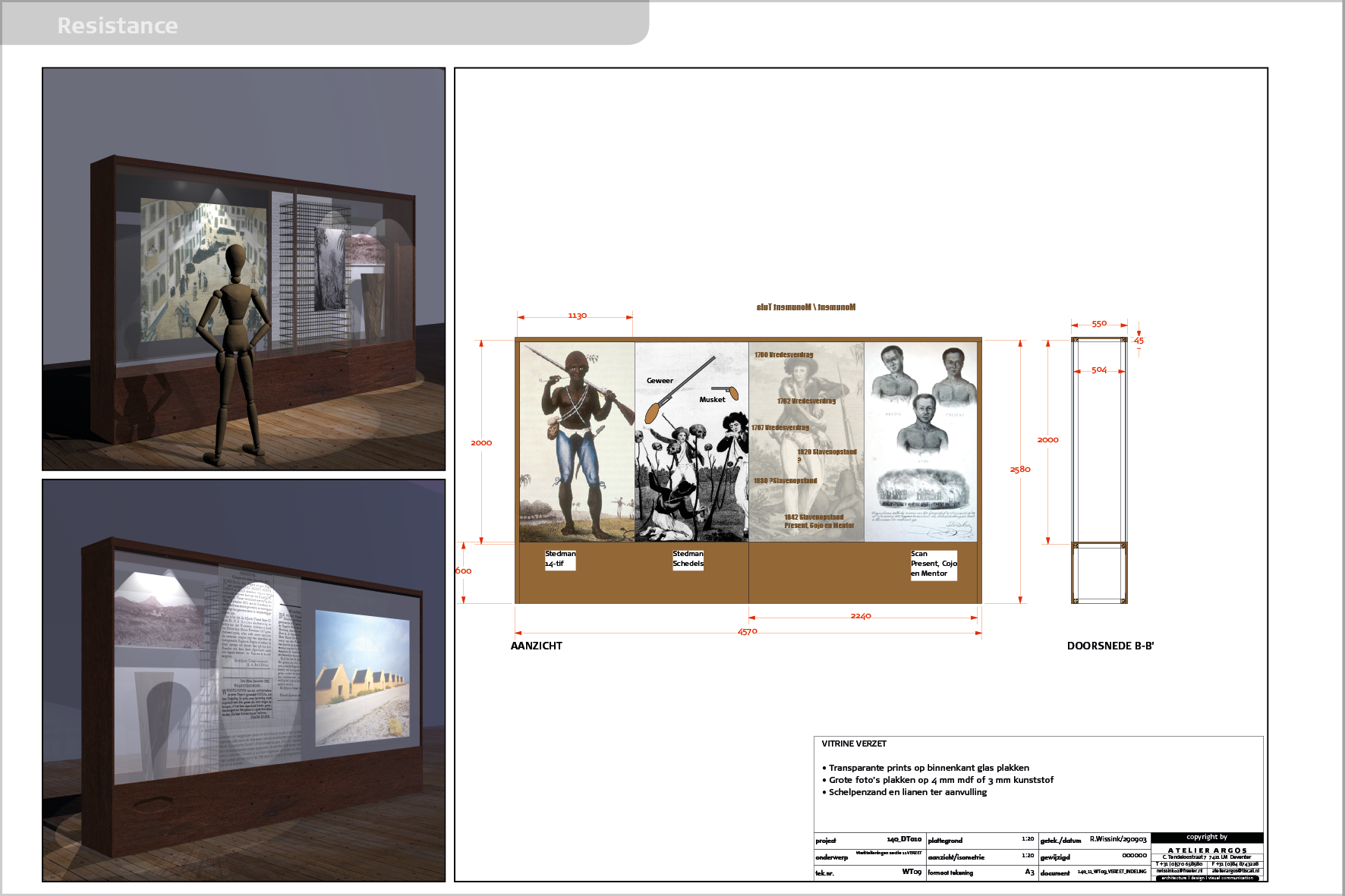Click drawing number WT09
The width and height of the screenshot is (1345, 896).
pos(912,872)
